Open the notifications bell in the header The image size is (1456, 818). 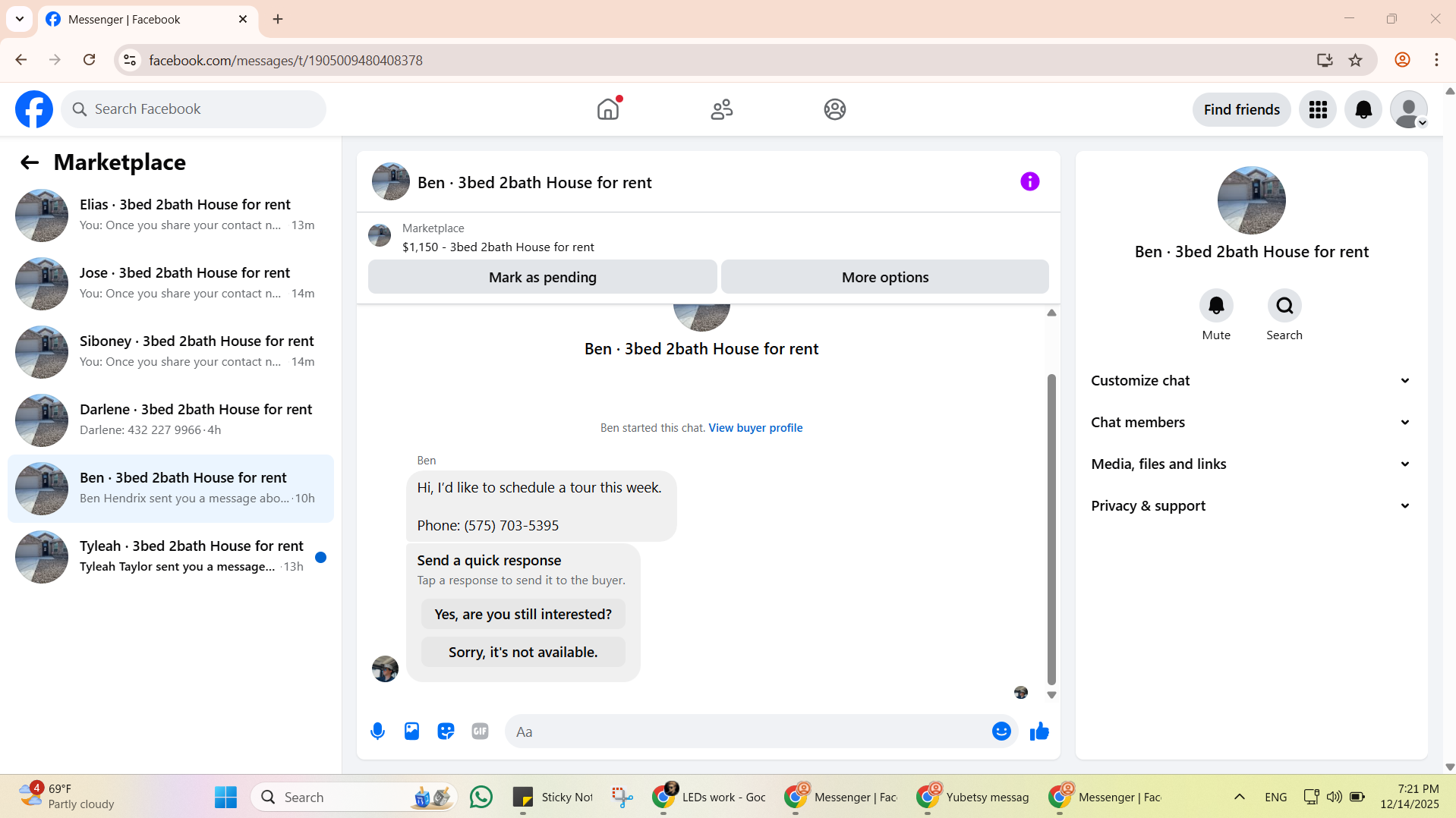(1363, 110)
